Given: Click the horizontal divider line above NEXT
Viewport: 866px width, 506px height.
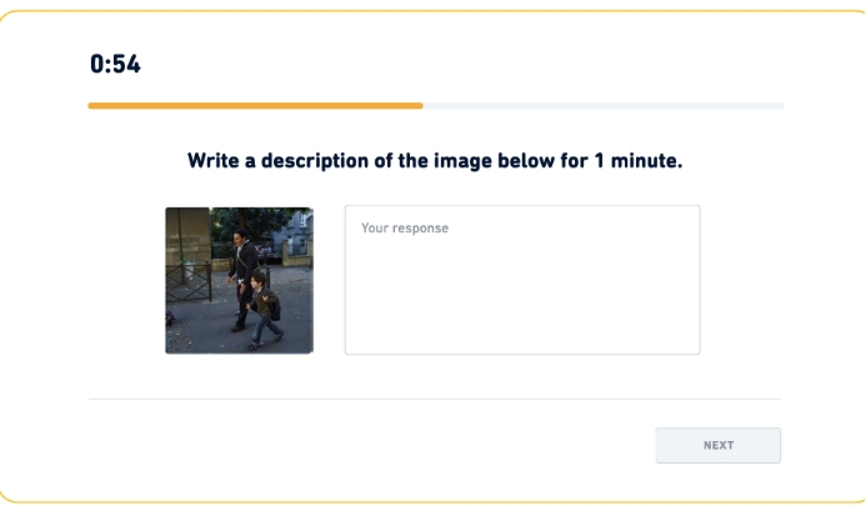Looking at the screenshot, I should (435, 399).
